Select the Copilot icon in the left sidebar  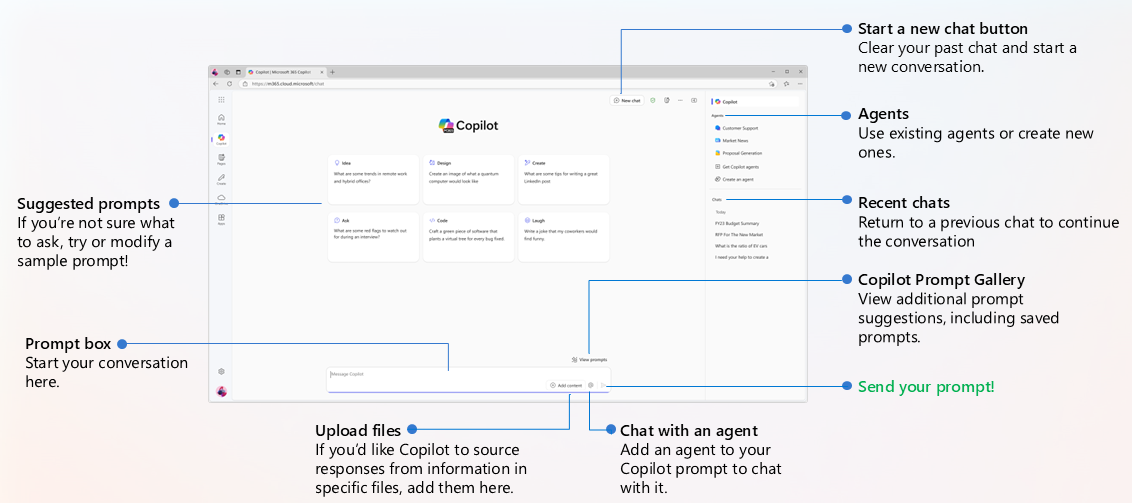point(221,139)
